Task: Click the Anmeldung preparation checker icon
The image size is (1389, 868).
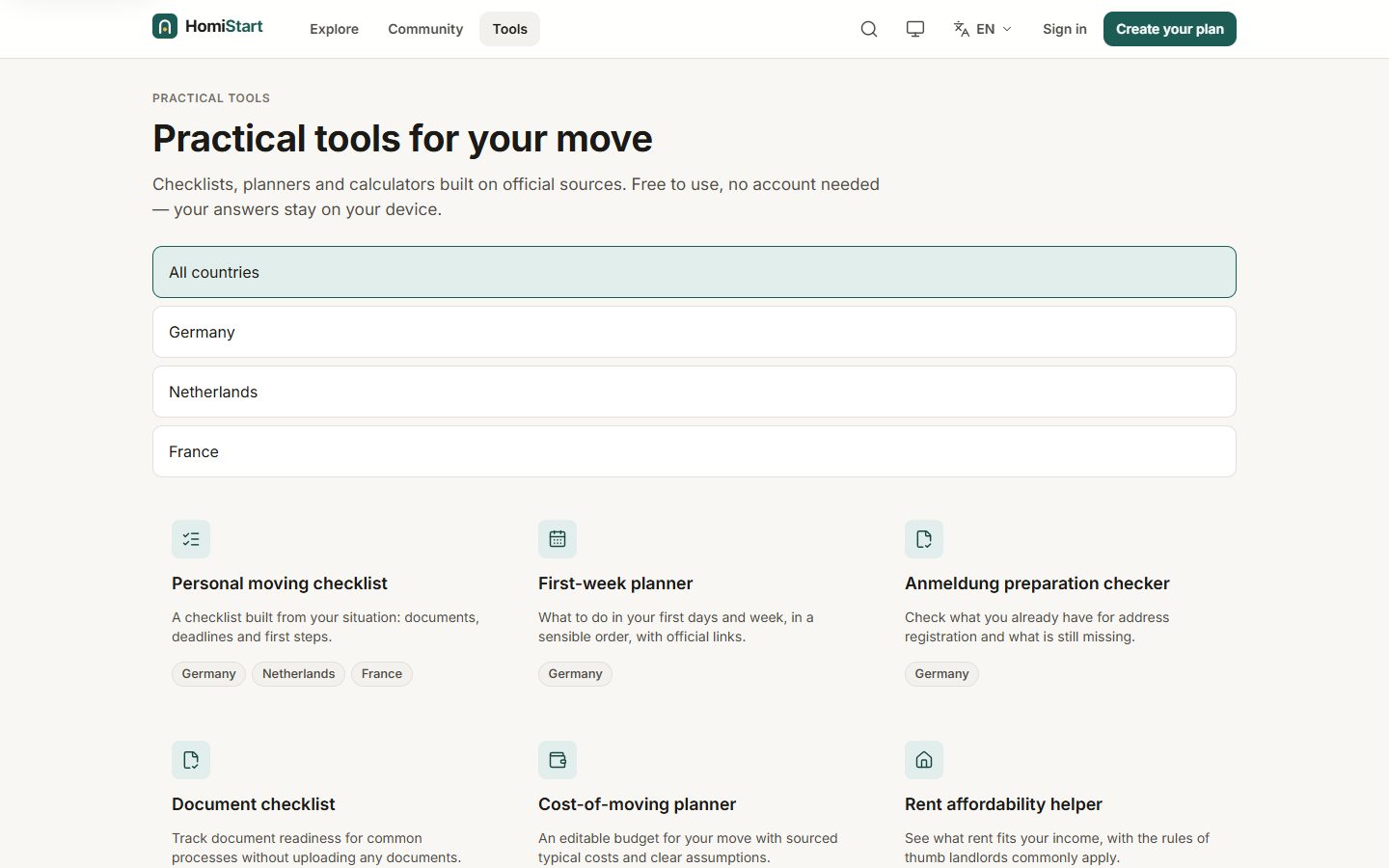Action: click(x=924, y=539)
